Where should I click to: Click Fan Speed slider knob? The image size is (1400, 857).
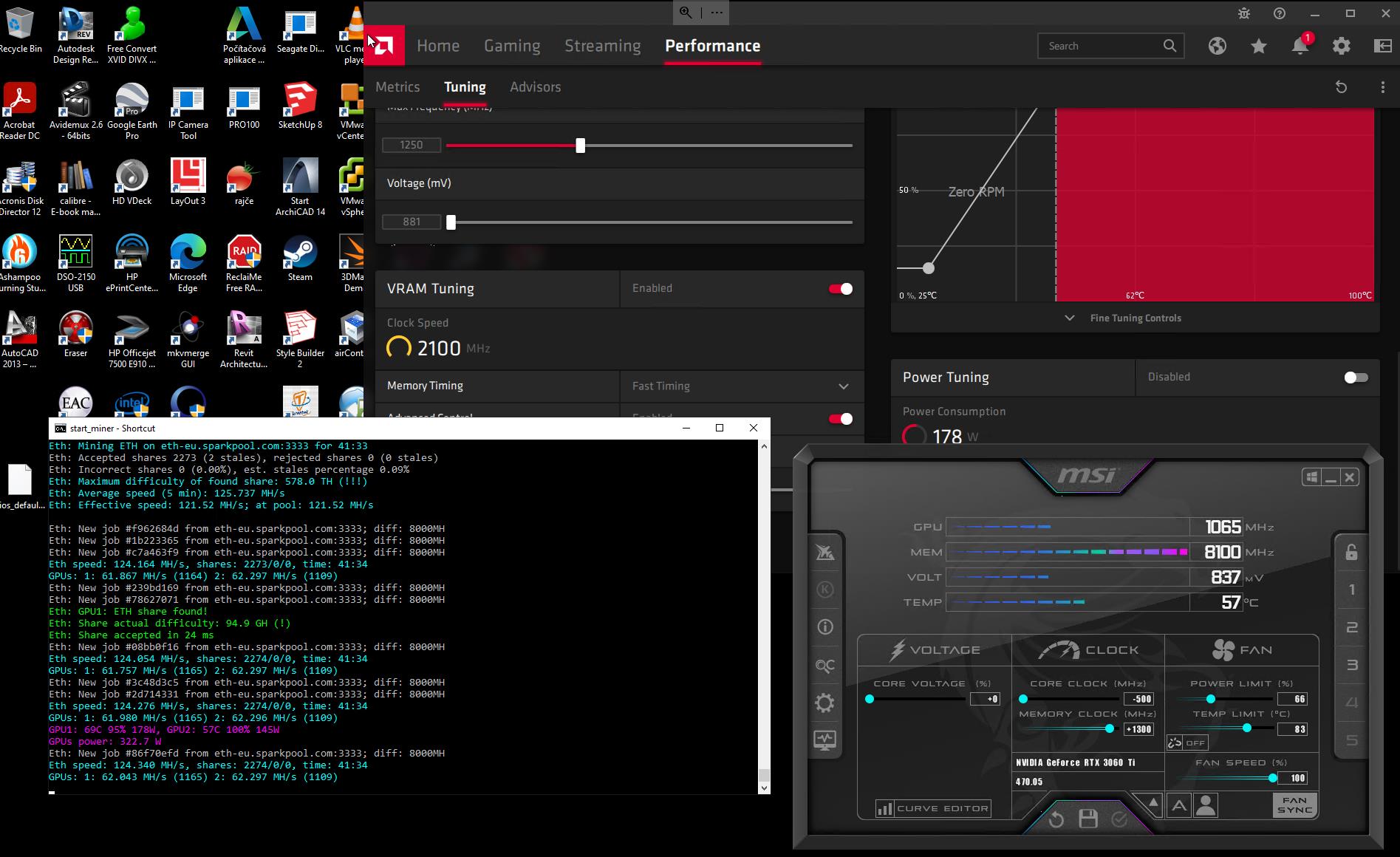1272,778
